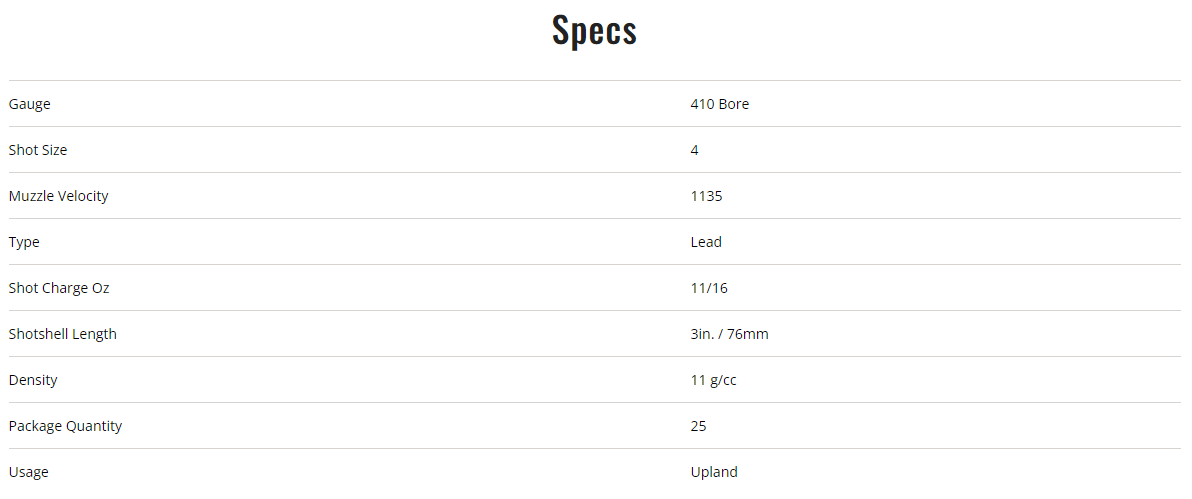Click the Upland usage value

[714, 472]
